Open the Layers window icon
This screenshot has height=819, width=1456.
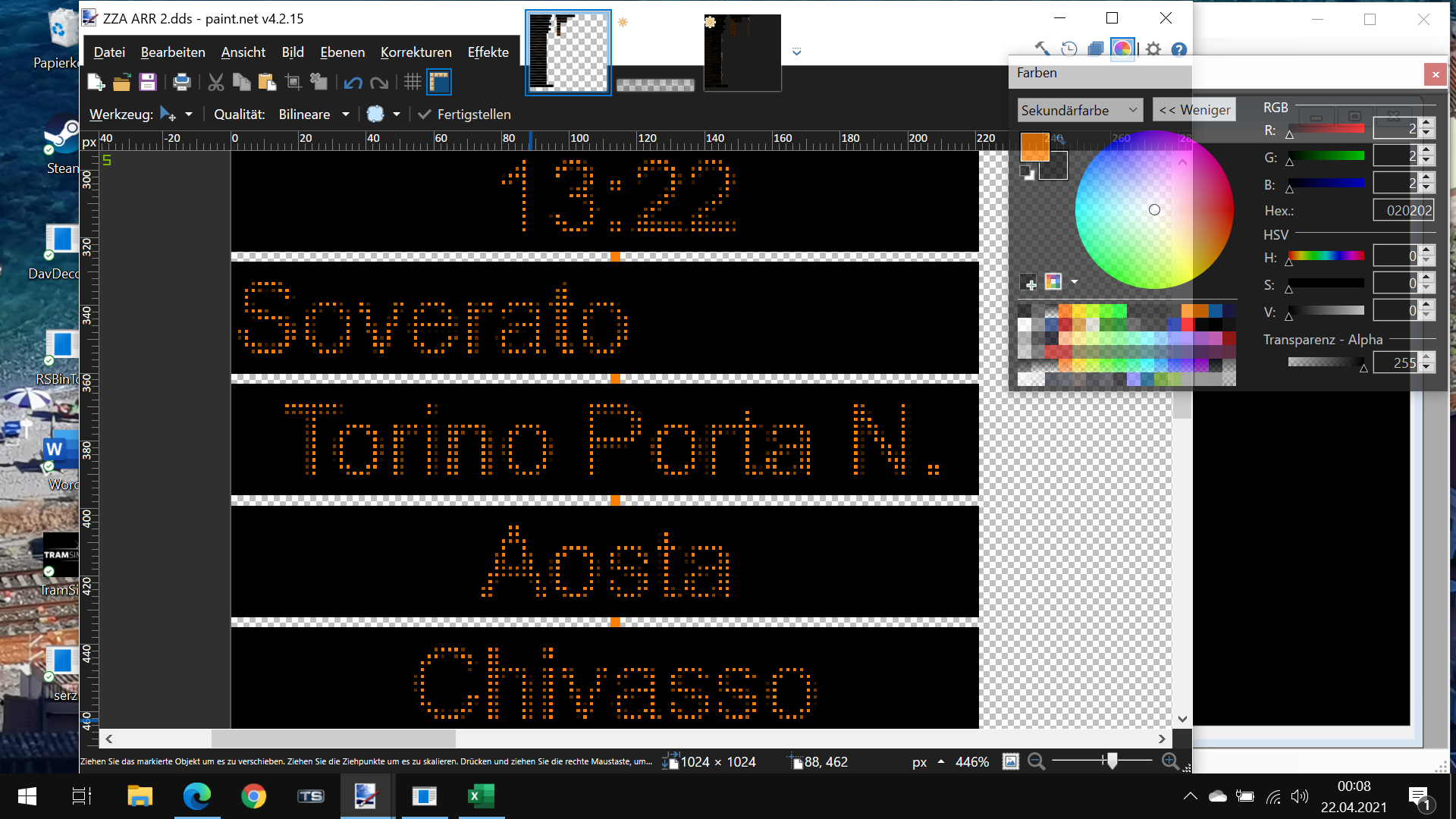(x=1095, y=49)
